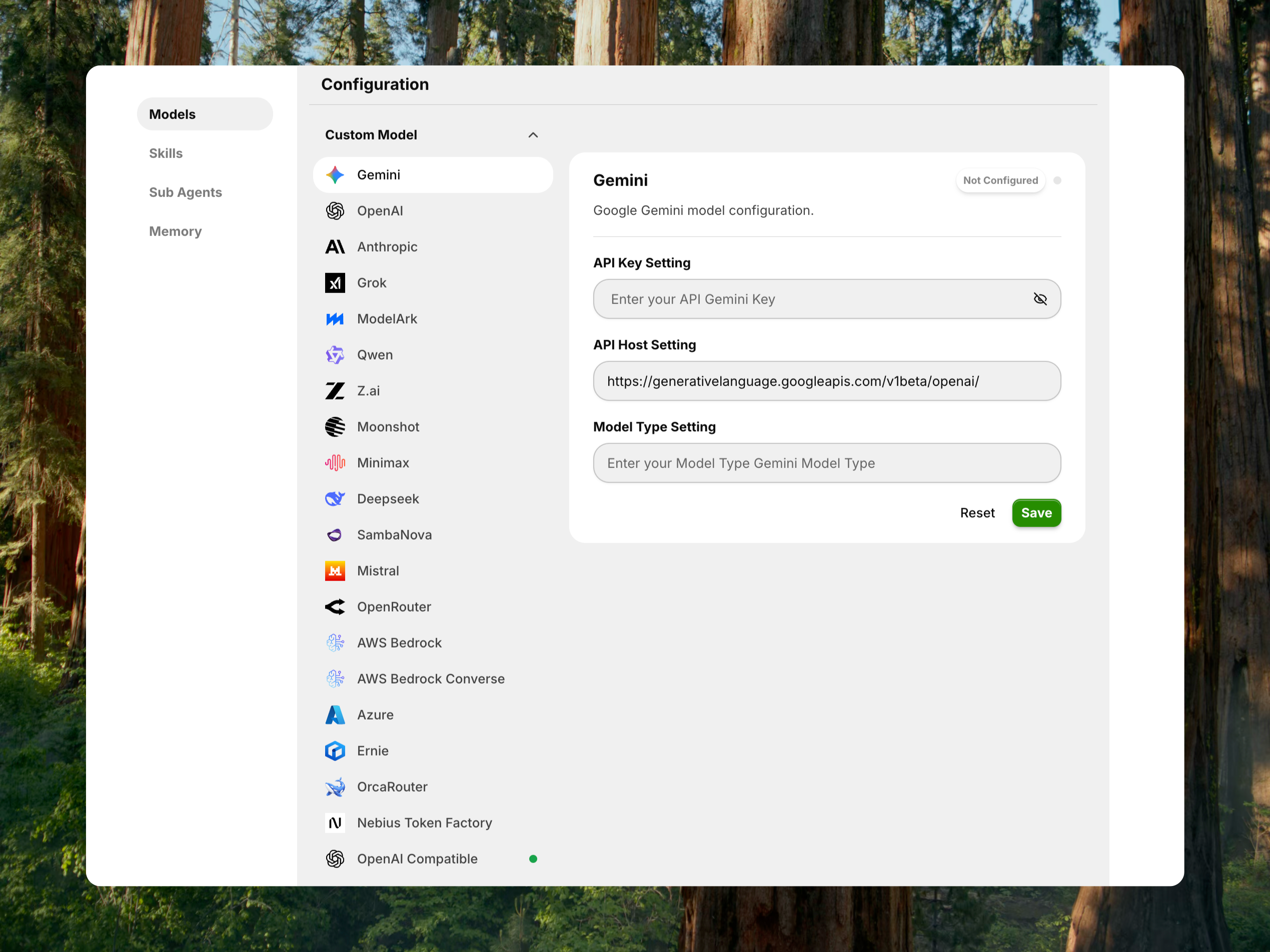This screenshot has width=1270, height=952.
Task: Reset the Gemini configuration form
Action: [x=977, y=513]
